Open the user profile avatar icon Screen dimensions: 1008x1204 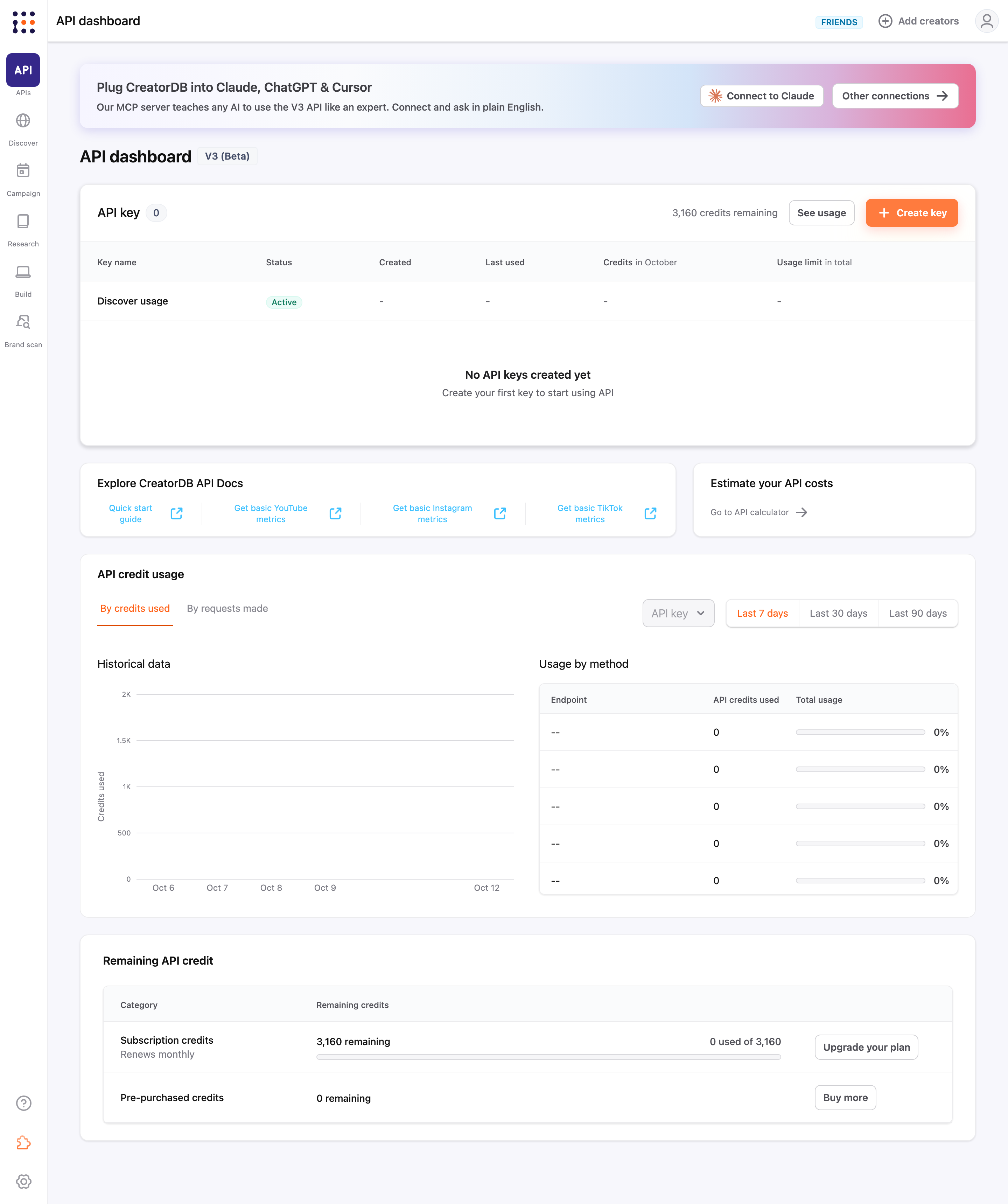click(986, 21)
